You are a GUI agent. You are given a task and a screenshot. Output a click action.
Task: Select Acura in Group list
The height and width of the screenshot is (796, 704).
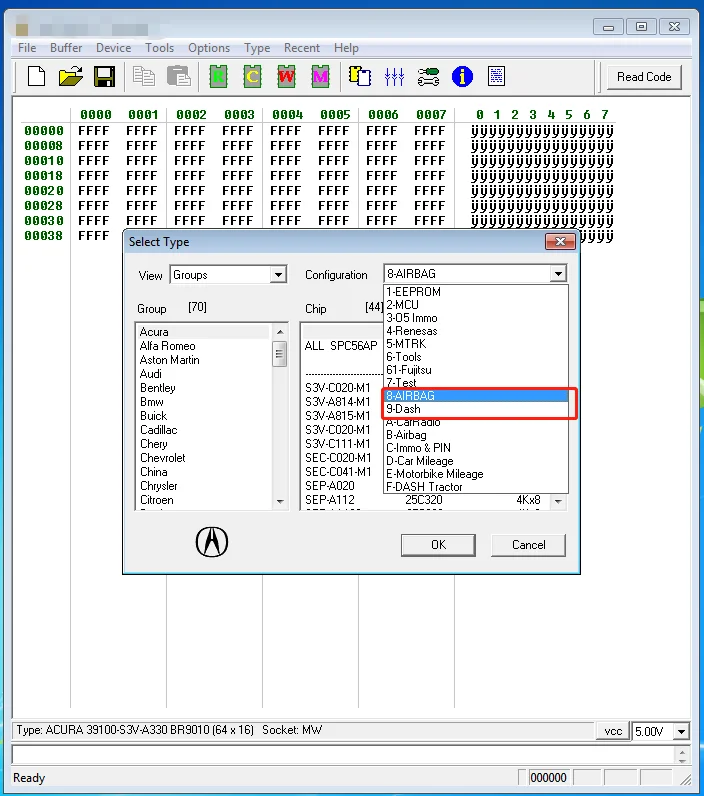(x=203, y=332)
